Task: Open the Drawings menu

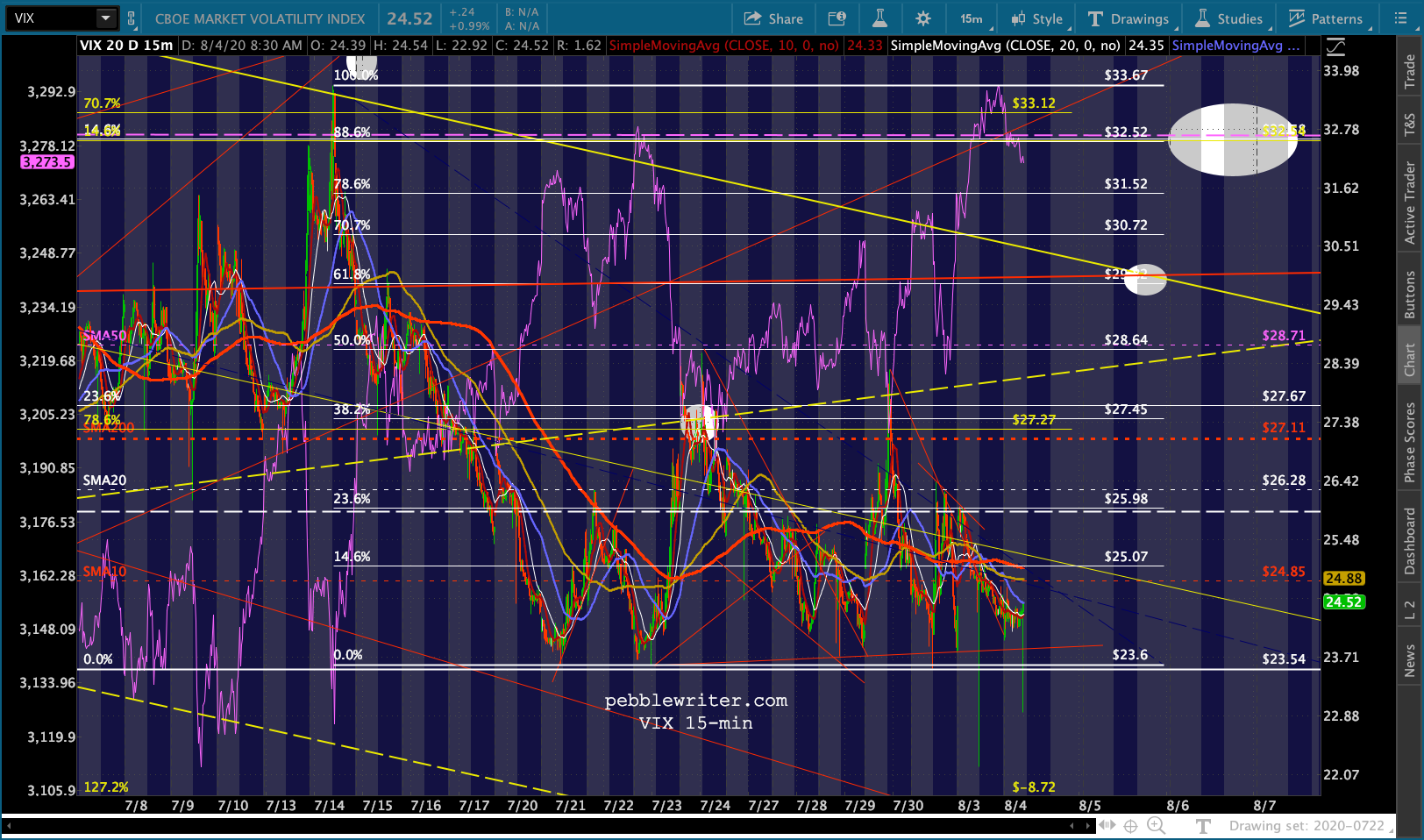Action: point(1129,18)
